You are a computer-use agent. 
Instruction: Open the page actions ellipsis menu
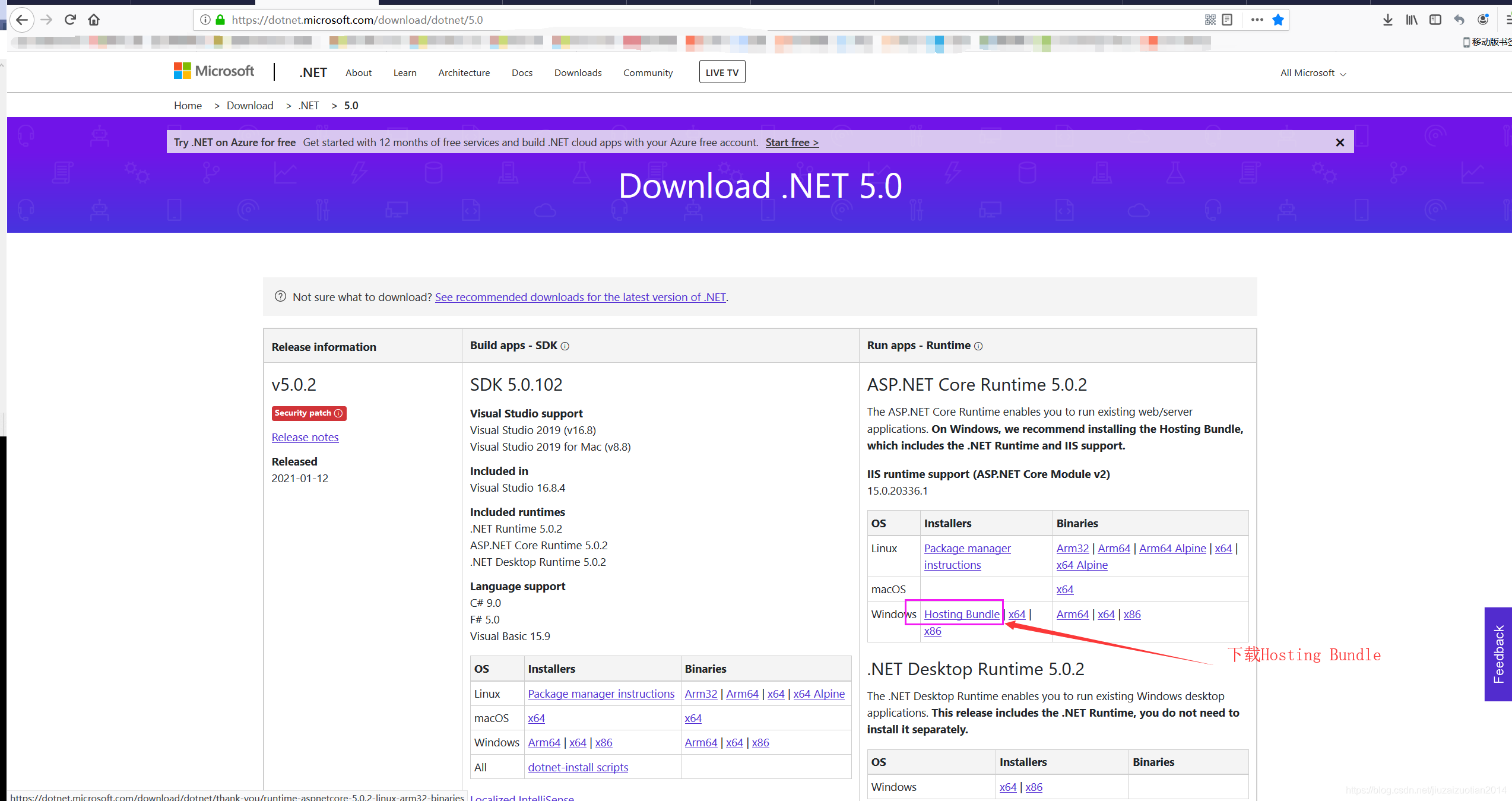[1257, 20]
